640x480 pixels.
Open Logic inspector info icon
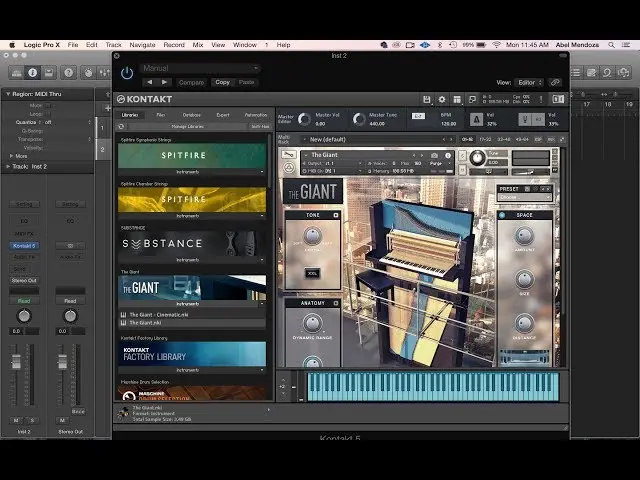(x=32, y=72)
